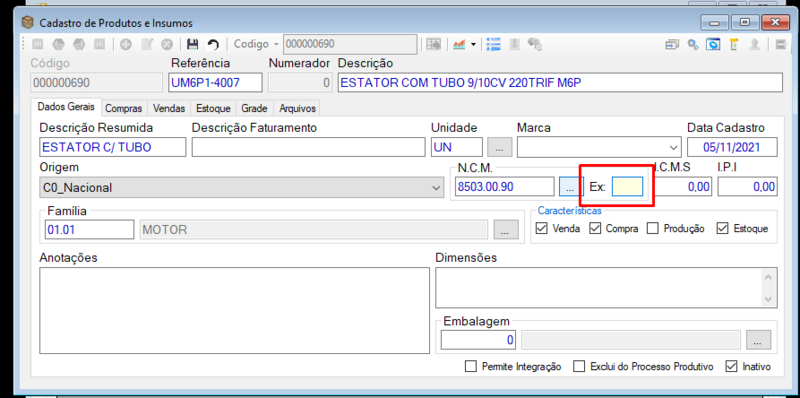
Task: Enable the Permite Integração checkbox
Action: tap(471, 366)
